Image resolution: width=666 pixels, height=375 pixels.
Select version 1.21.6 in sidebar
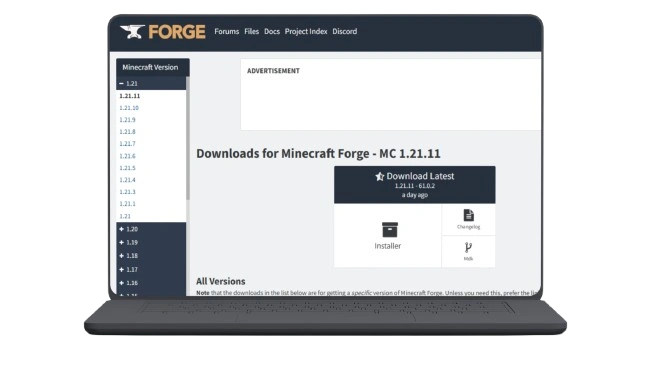point(127,156)
